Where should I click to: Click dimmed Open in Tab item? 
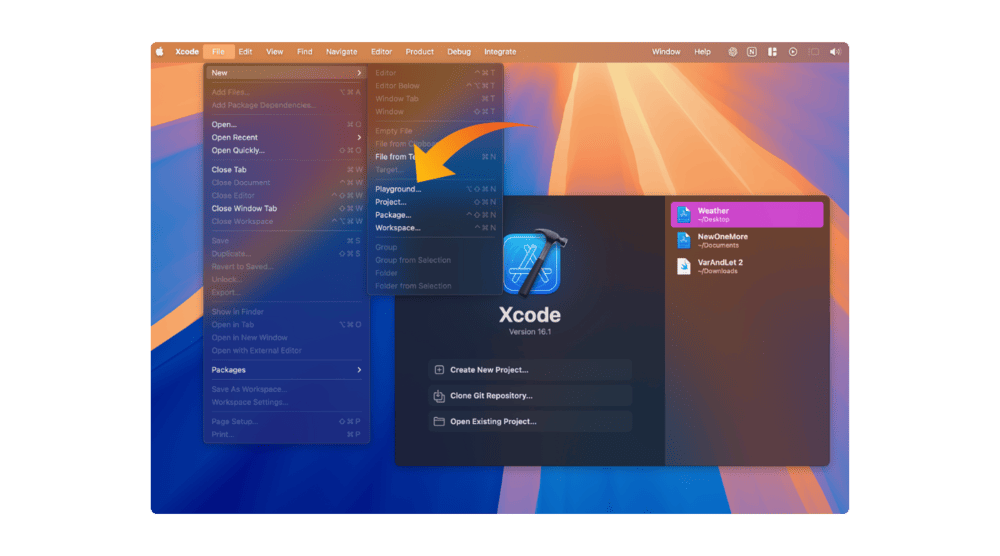point(286,325)
